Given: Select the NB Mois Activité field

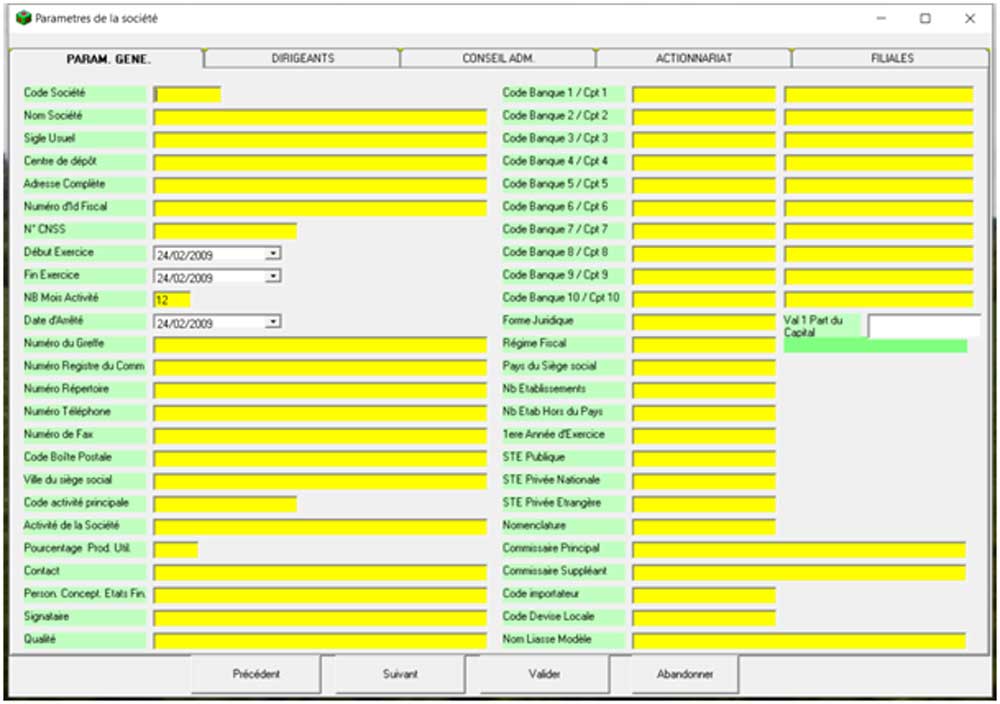Looking at the screenshot, I should click(x=171, y=299).
